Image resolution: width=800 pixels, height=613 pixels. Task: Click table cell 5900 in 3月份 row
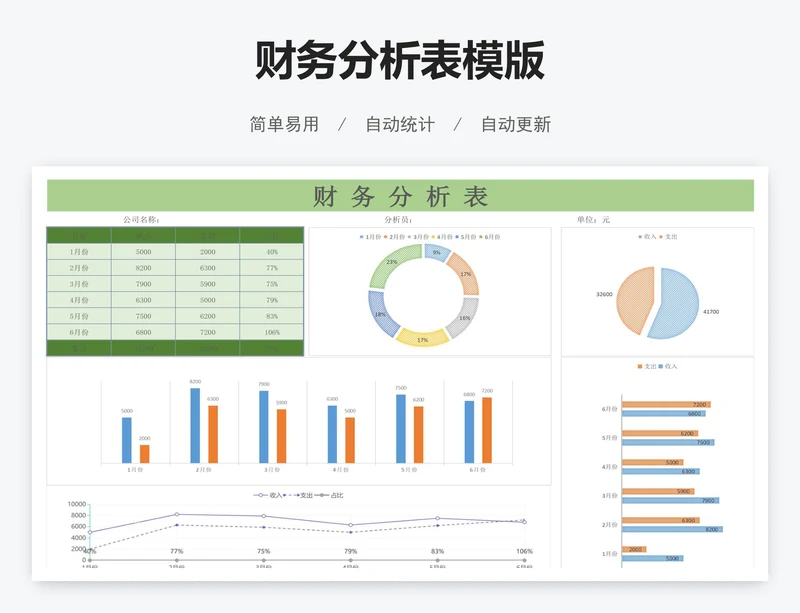(x=208, y=284)
